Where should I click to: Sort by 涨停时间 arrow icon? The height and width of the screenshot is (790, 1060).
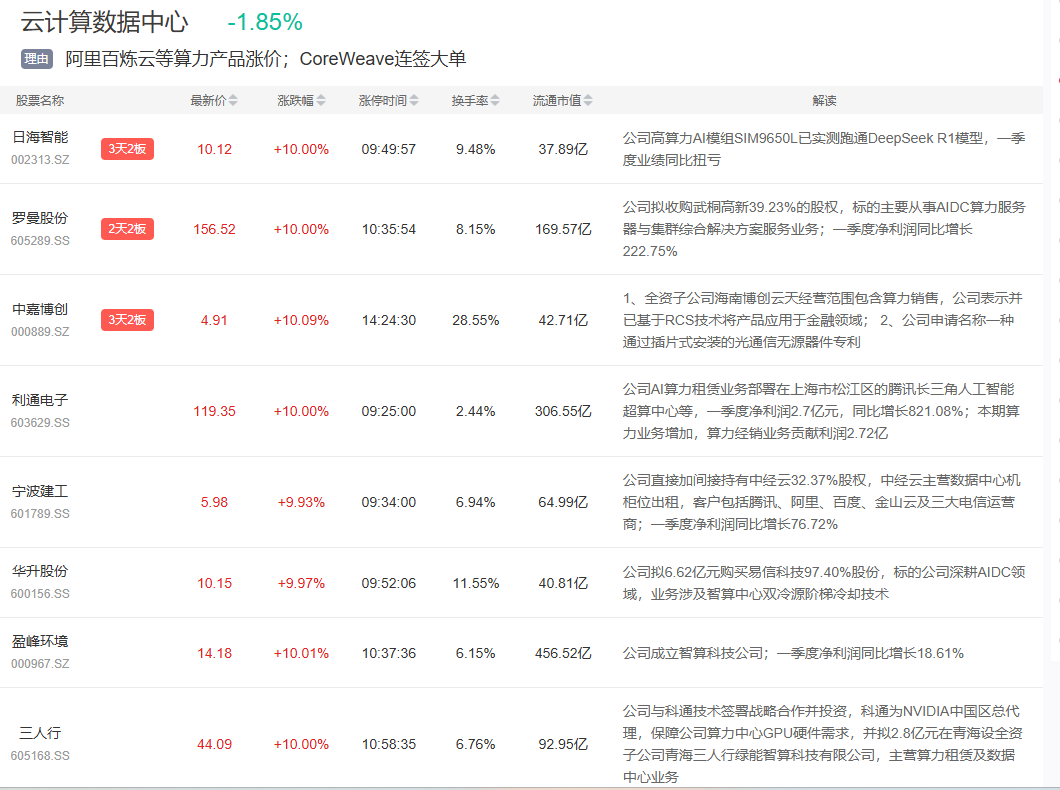pos(414,101)
